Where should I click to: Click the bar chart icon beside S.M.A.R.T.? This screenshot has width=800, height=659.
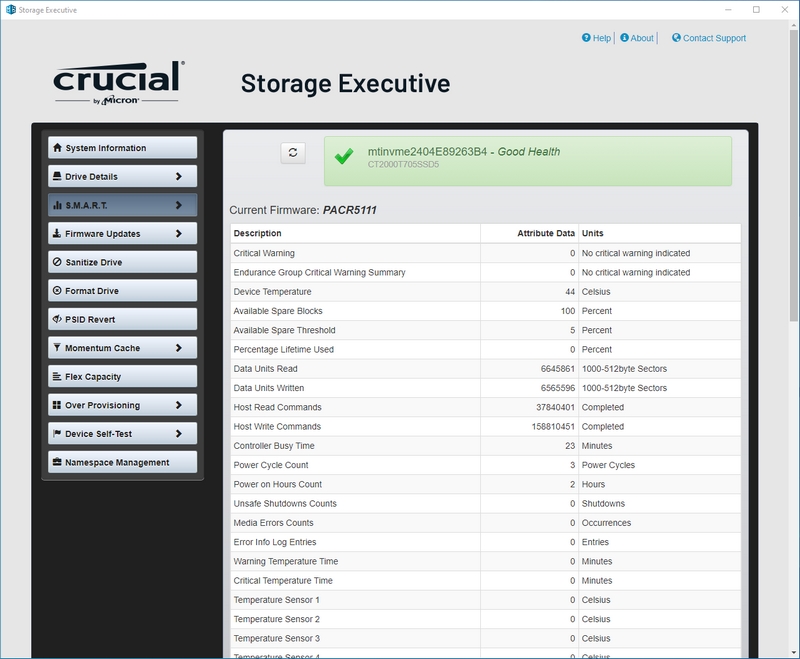tap(57, 205)
